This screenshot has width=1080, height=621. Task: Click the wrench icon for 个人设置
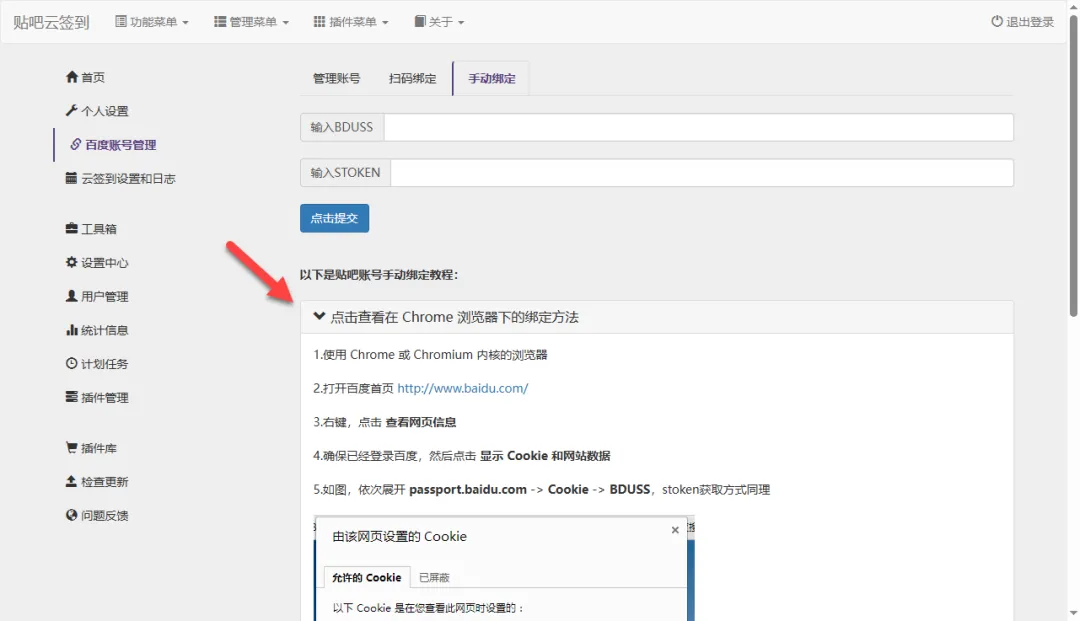tap(72, 111)
